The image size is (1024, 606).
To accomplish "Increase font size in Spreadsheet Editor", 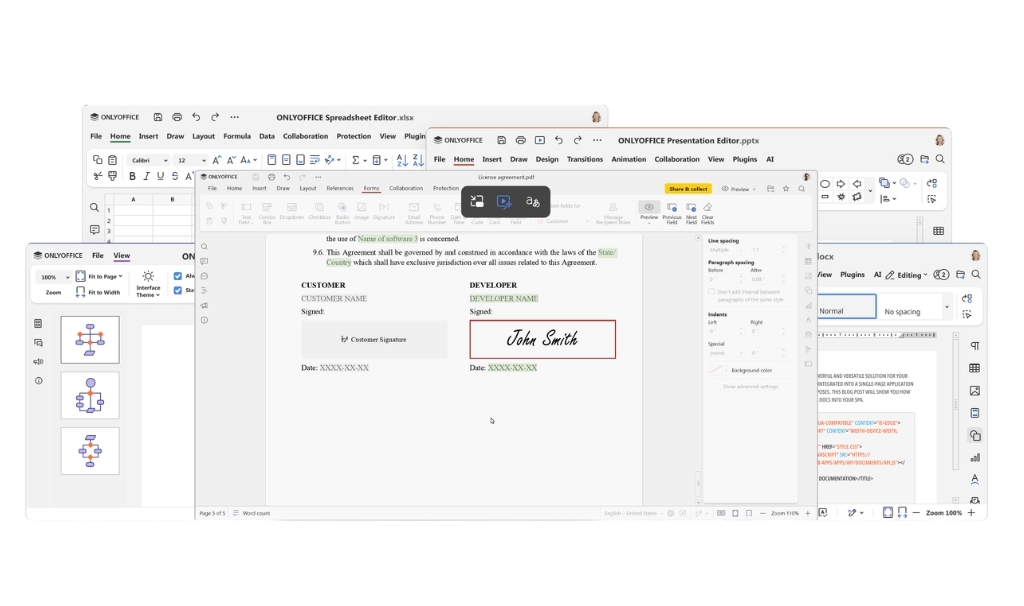I will pos(217,160).
